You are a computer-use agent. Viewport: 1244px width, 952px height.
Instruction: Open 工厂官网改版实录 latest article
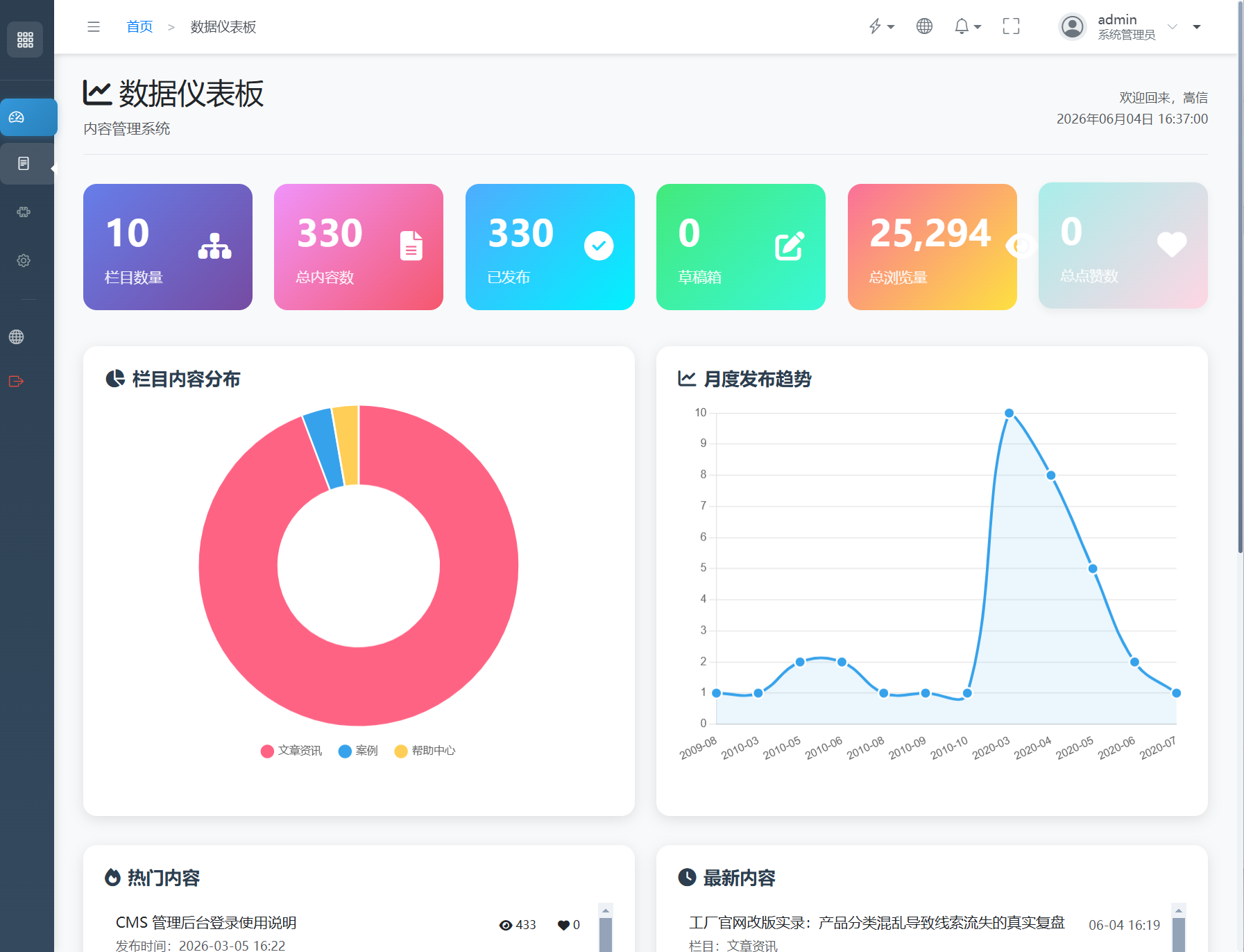tap(877, 923)
